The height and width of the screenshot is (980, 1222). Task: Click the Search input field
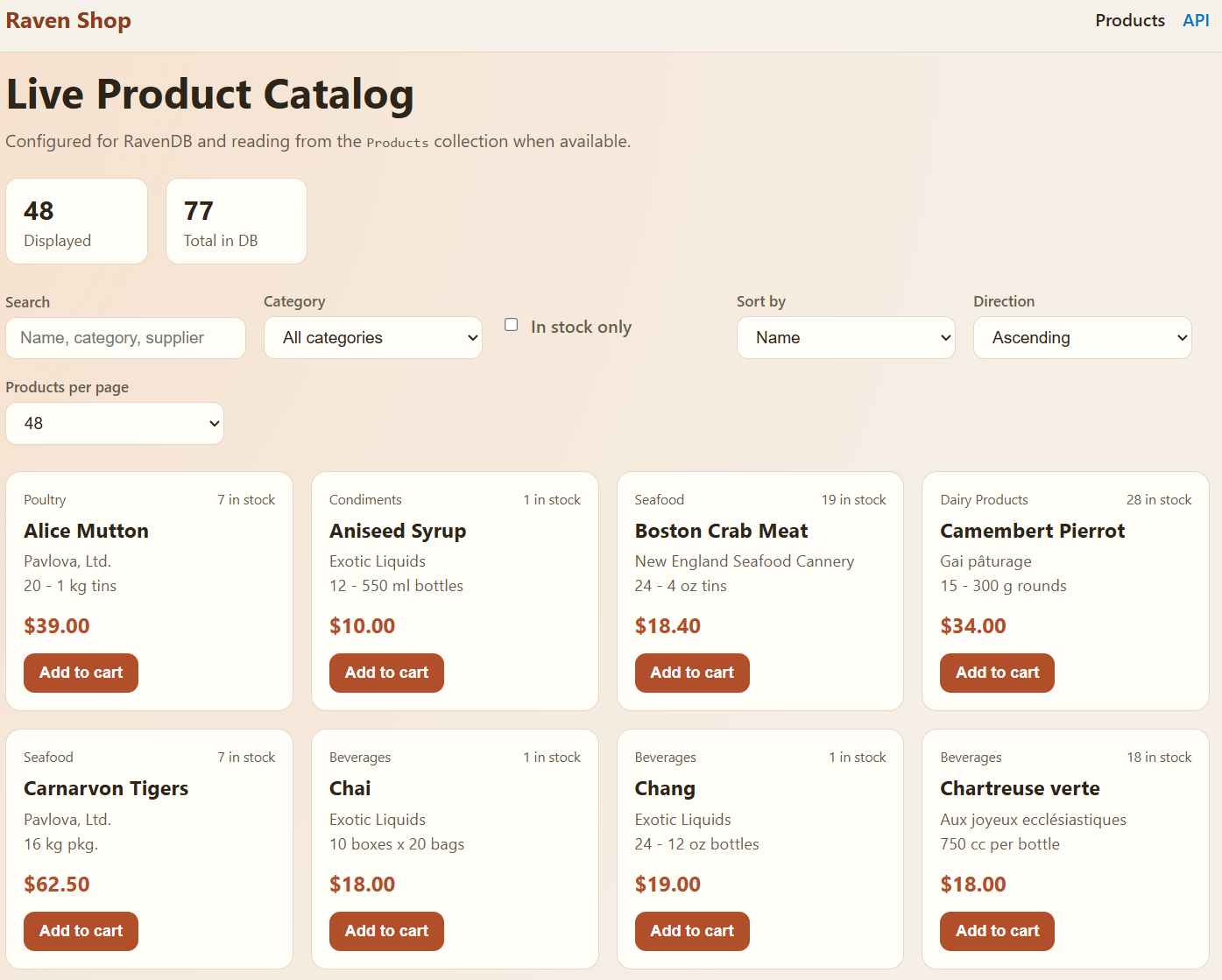(x=125, y=338)
